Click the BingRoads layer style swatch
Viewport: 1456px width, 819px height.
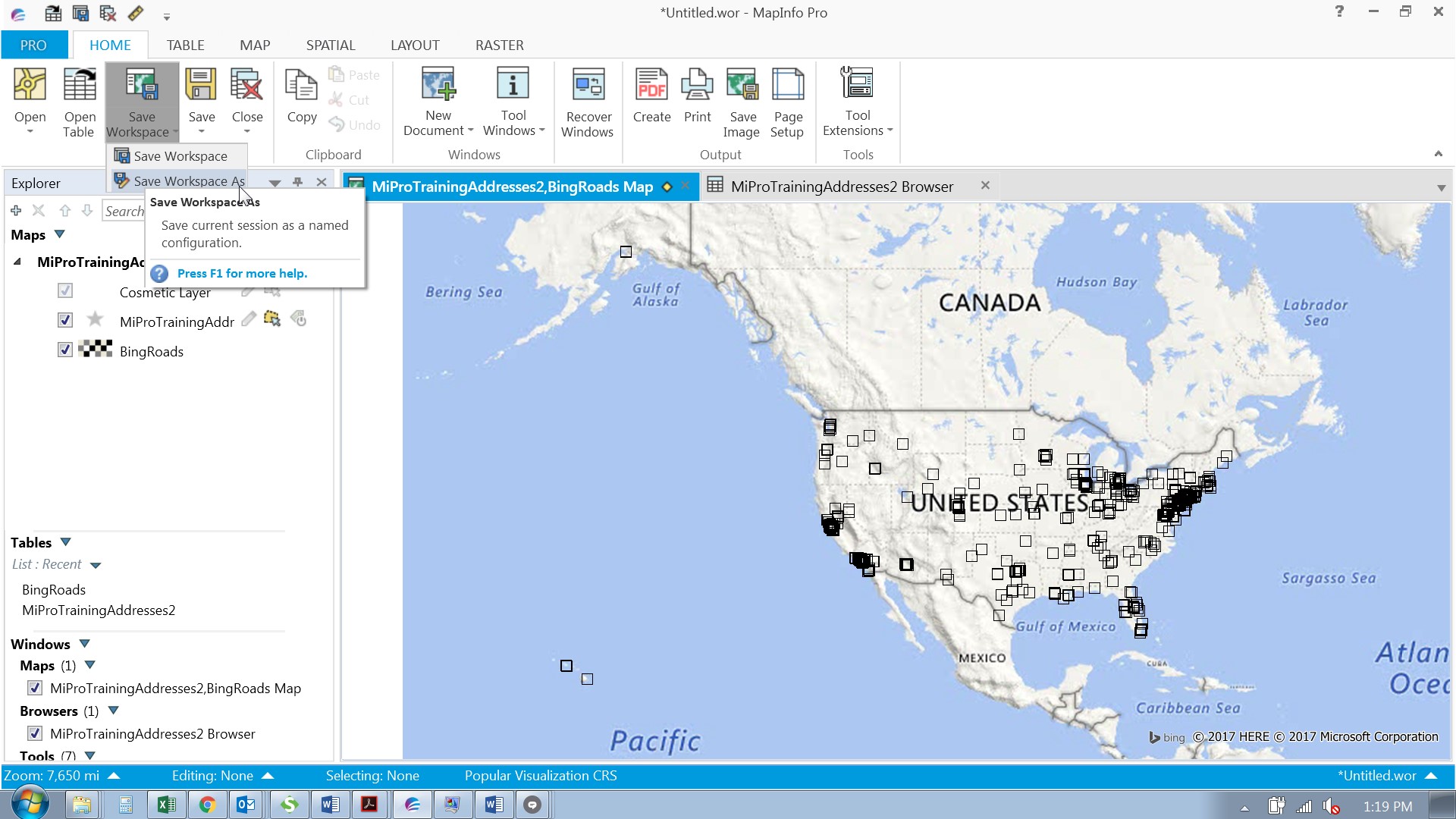(96, 350)
